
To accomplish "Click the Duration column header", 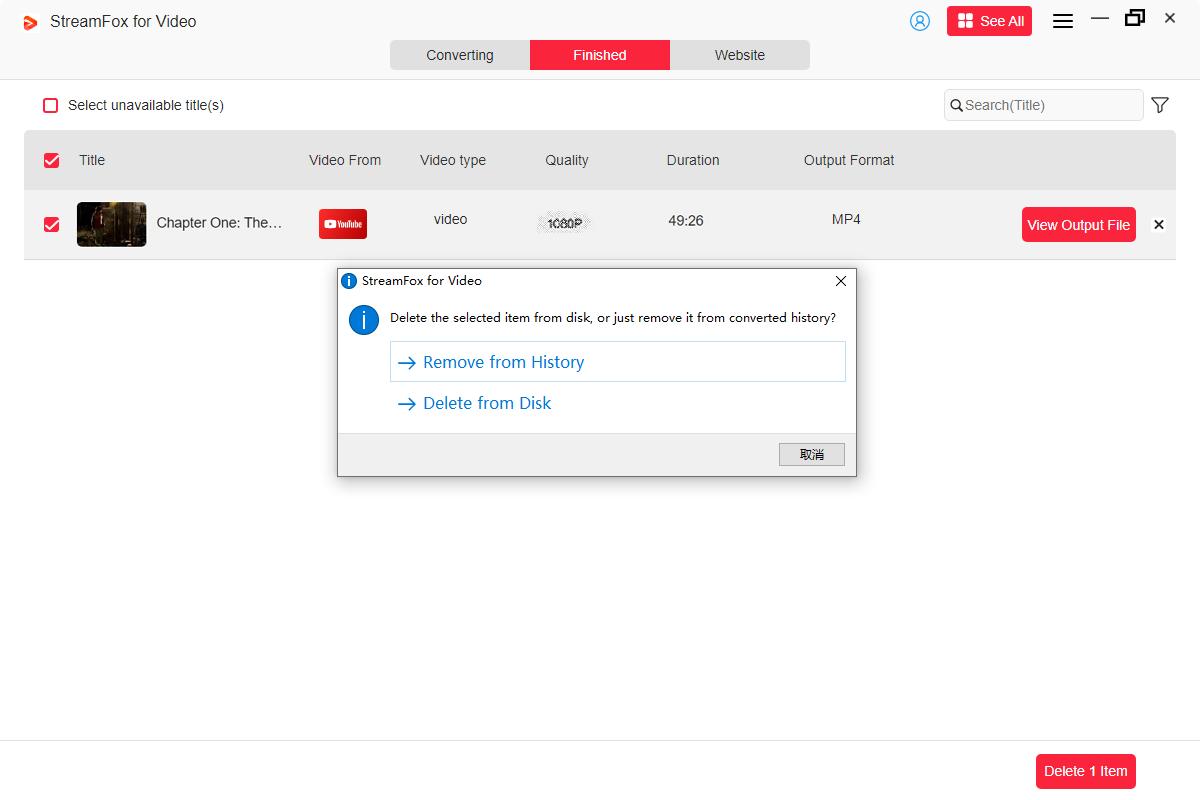I will [693, 160].
